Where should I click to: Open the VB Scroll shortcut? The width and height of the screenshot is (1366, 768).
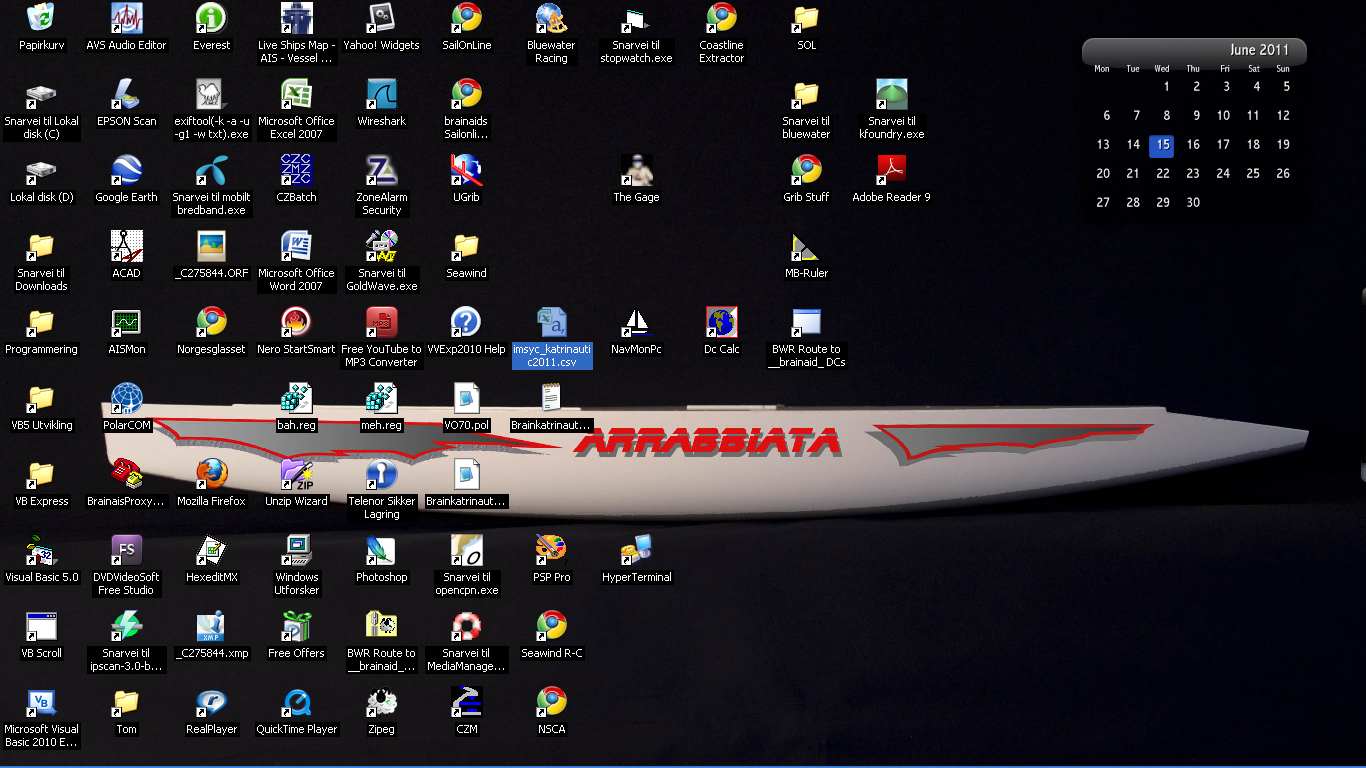[41, 626]
